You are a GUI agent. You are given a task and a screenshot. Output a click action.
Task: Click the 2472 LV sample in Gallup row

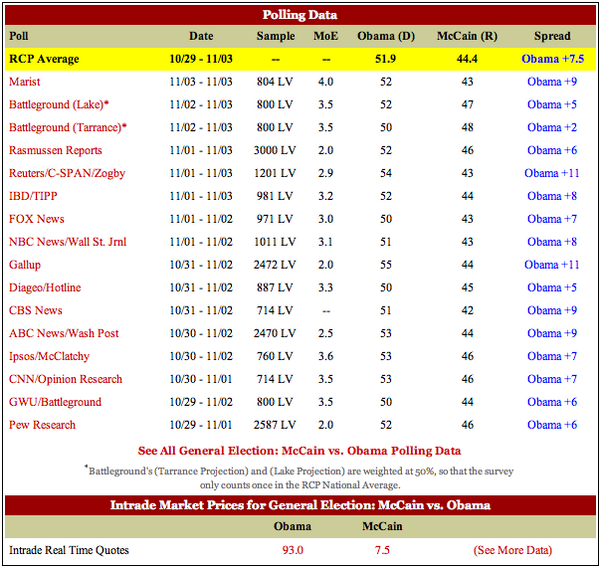[275, 265]
